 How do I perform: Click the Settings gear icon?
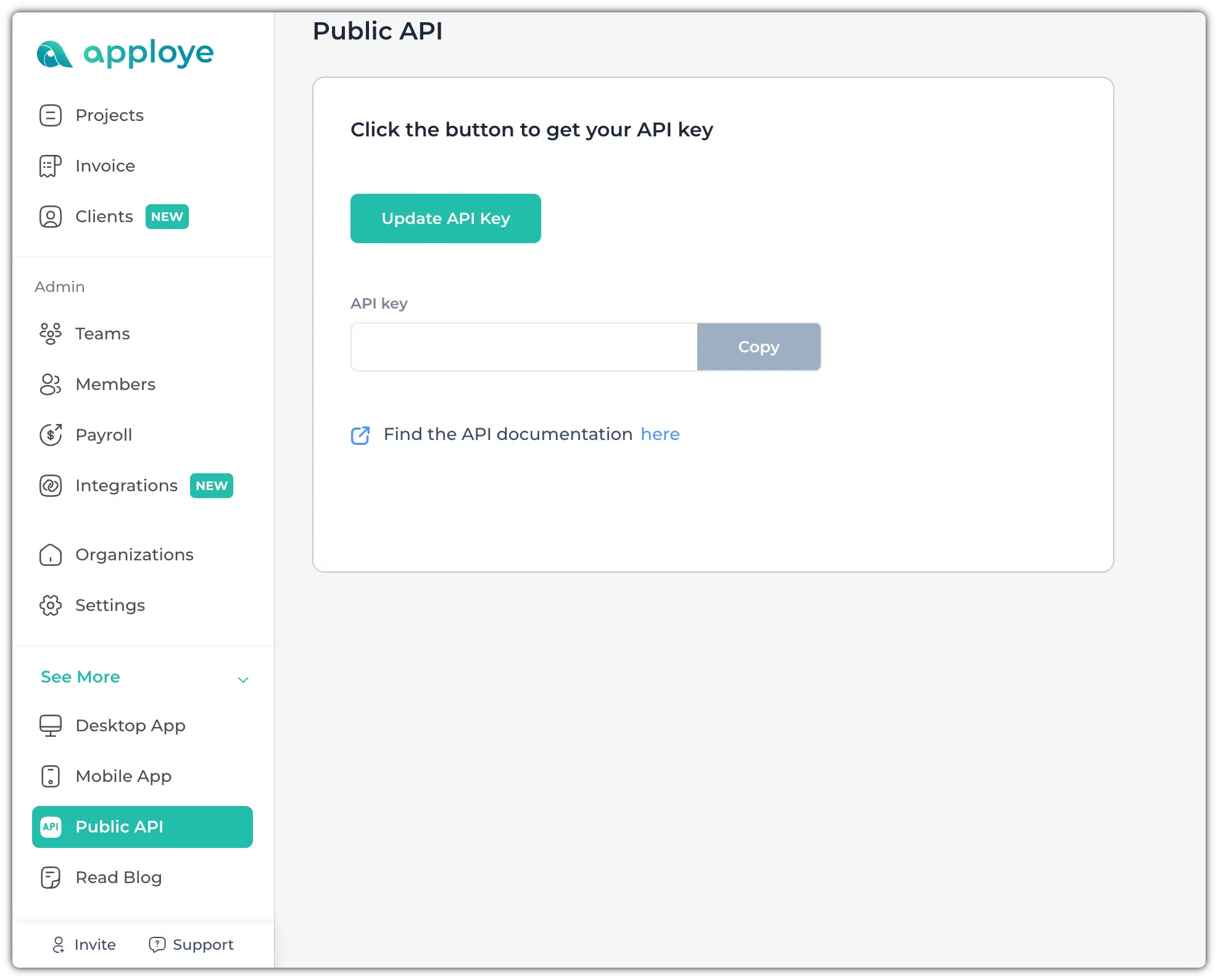pos(51,605)
